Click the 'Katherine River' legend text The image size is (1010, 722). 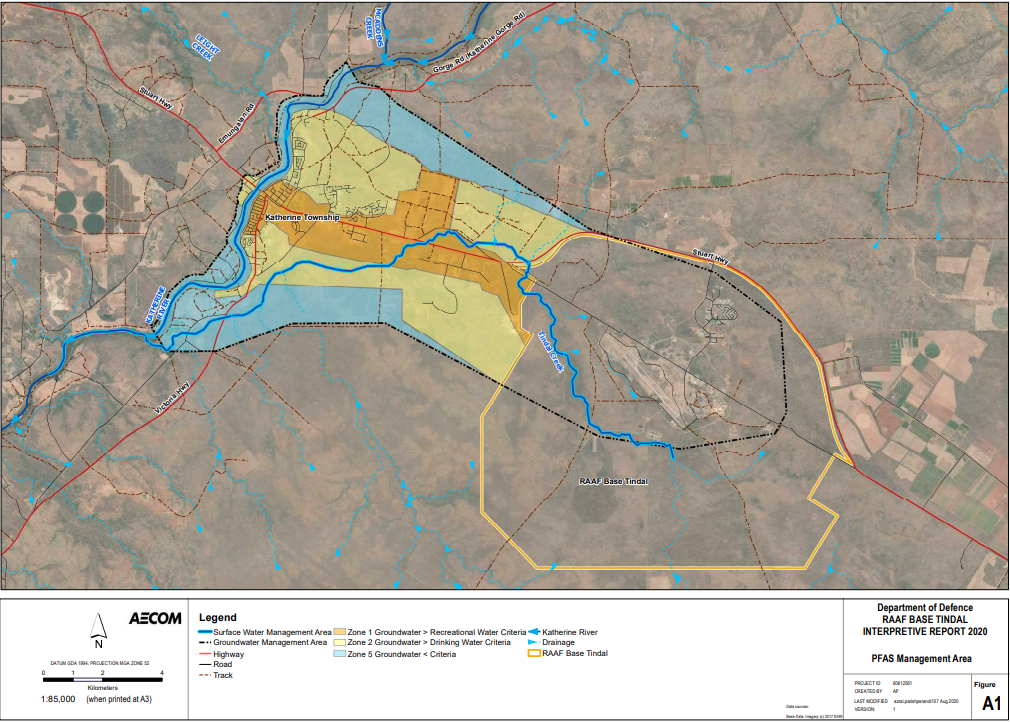(x=570, y=632)
